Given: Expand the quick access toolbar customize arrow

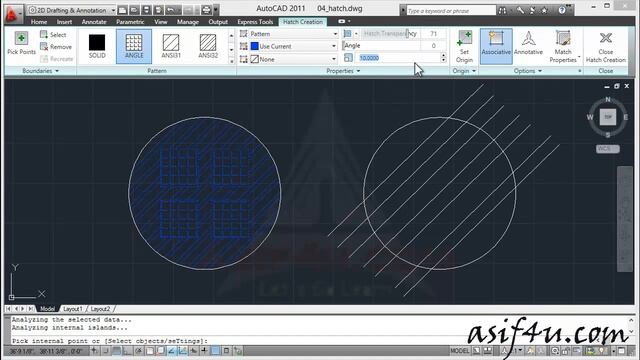Looking at the screenshot, I should click(216, 10).
